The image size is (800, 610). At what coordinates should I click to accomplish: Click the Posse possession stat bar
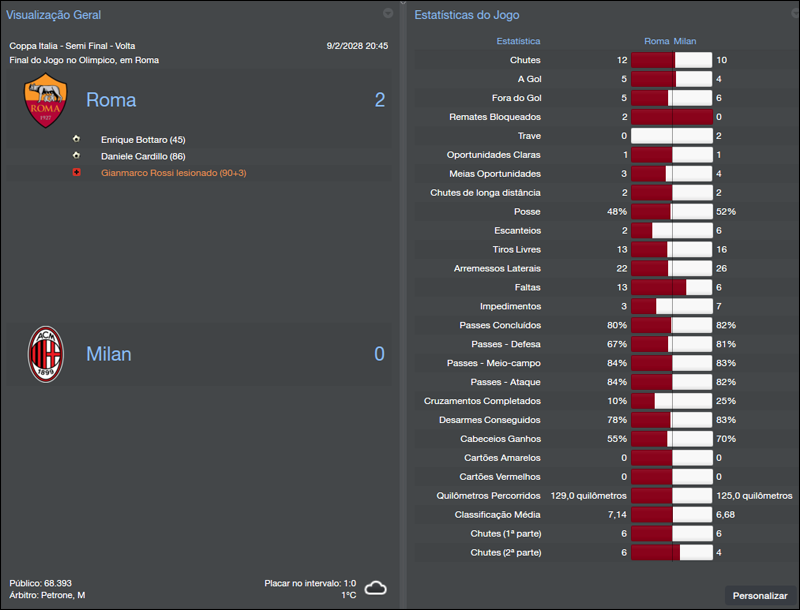click(x=671, y=211)
